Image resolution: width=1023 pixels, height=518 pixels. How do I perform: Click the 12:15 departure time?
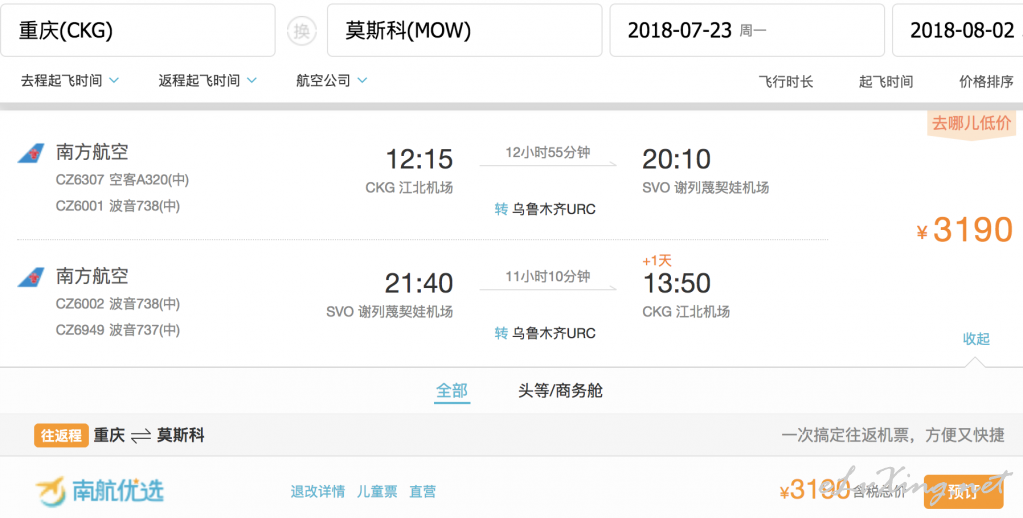click(419, 159)
